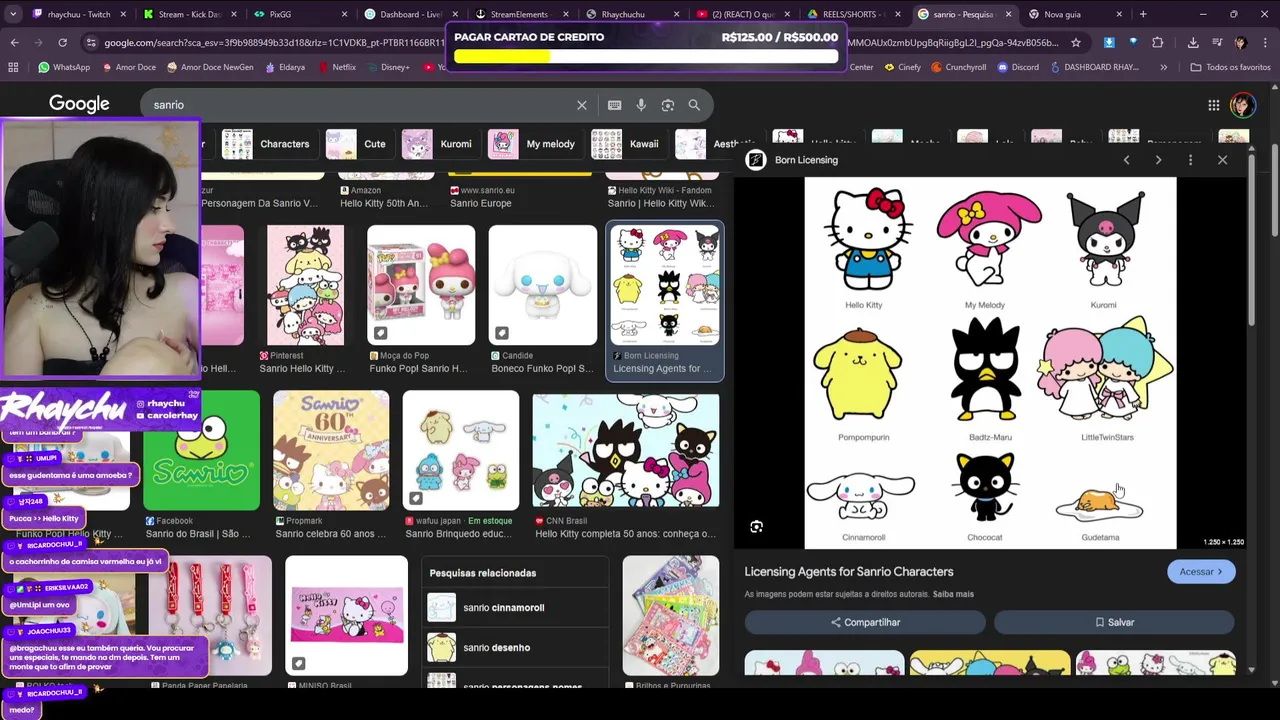Open Licensing Agents for Sanrio Characters title
This screenshot has height=720, width=1280.
pos(849,572)
